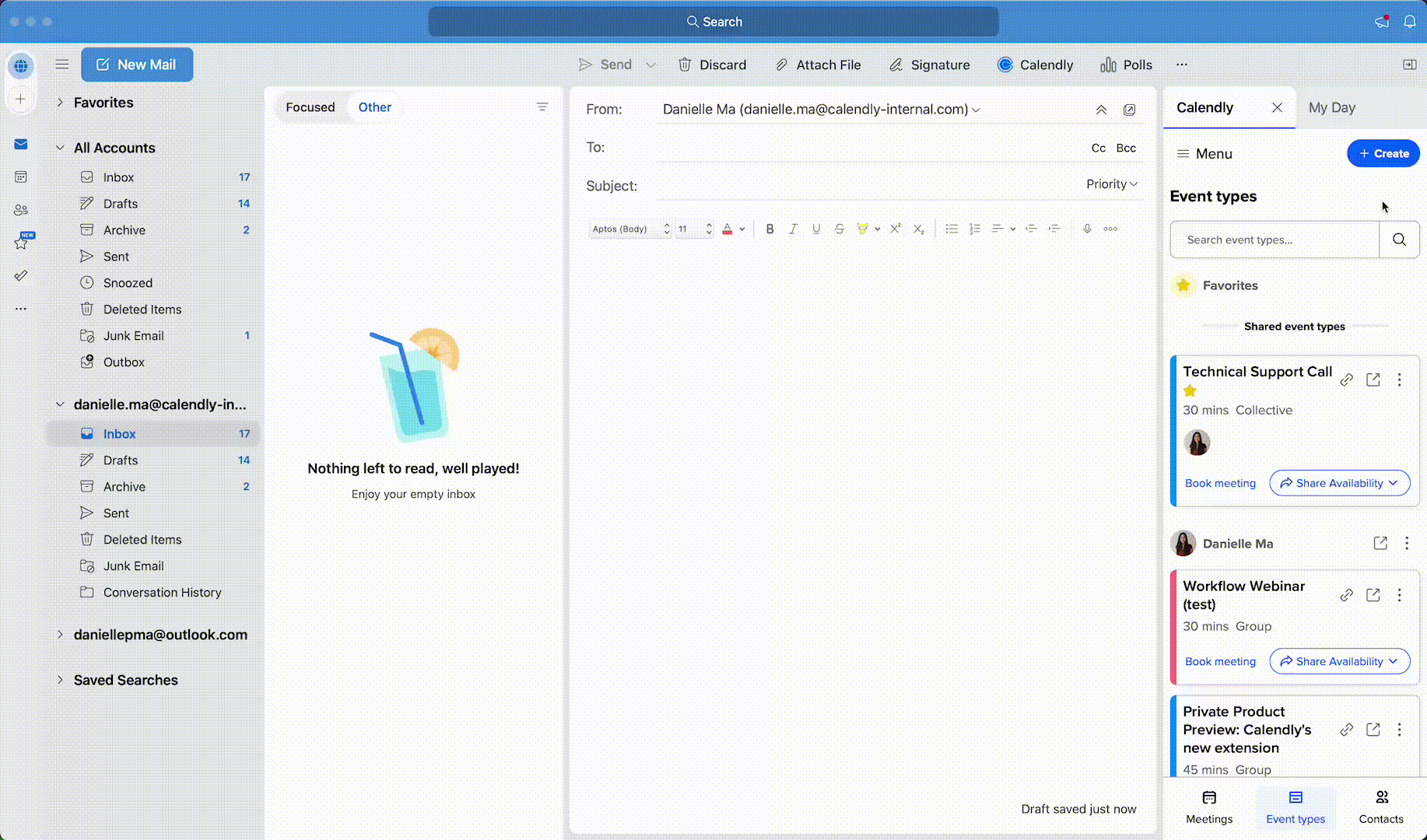Open the Calendar view in left rail

tap(21, 177)
